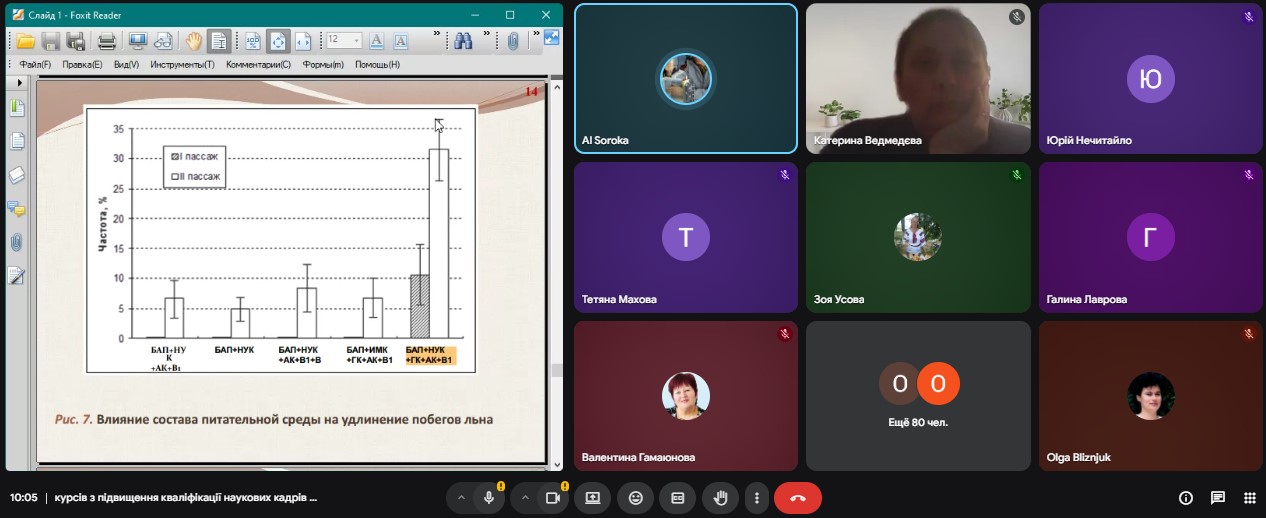Screen dimensions: 1266x518
Task: Click the Present screen button
Action: (x=592, y=497)
